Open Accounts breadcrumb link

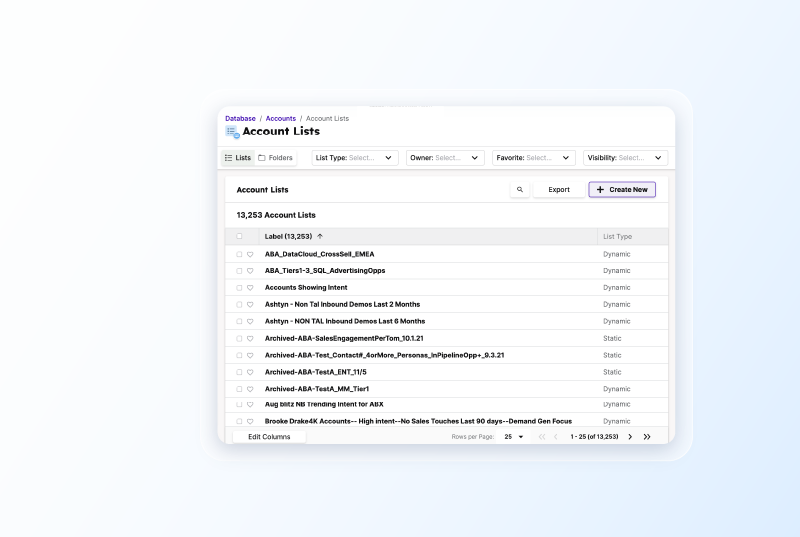pos(280,119)
